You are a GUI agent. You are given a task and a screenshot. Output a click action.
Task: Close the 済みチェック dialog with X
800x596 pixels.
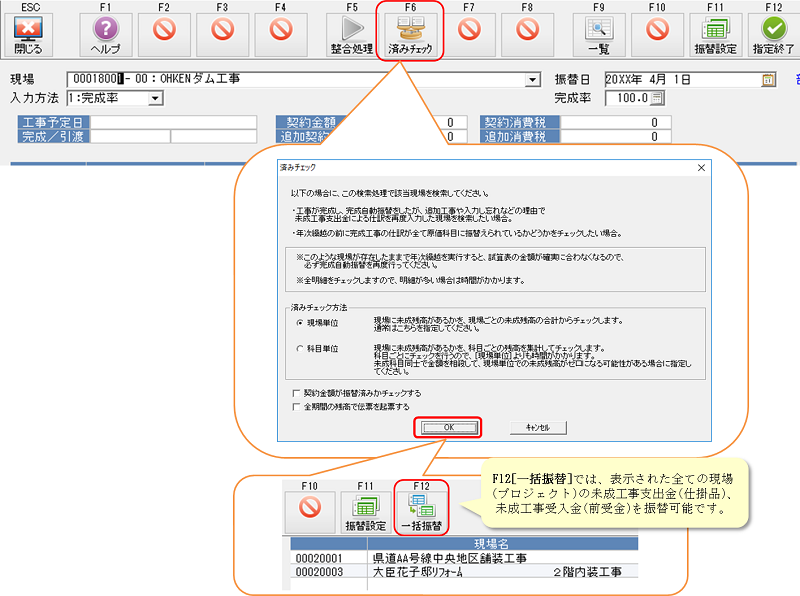click(700, 168)
